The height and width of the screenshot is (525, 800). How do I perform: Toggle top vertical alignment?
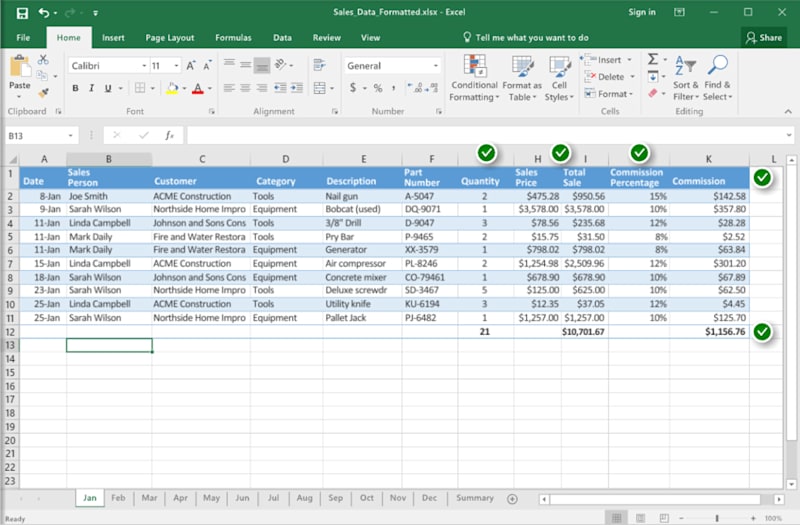tap(229, 63)
